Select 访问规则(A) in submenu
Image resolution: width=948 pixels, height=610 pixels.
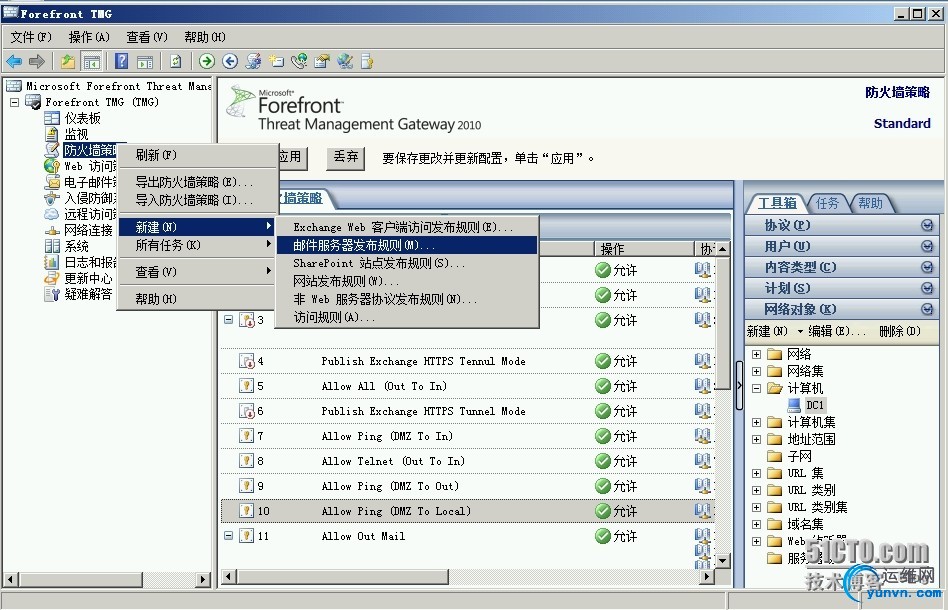pyautogui.click(x=407, y=317)
